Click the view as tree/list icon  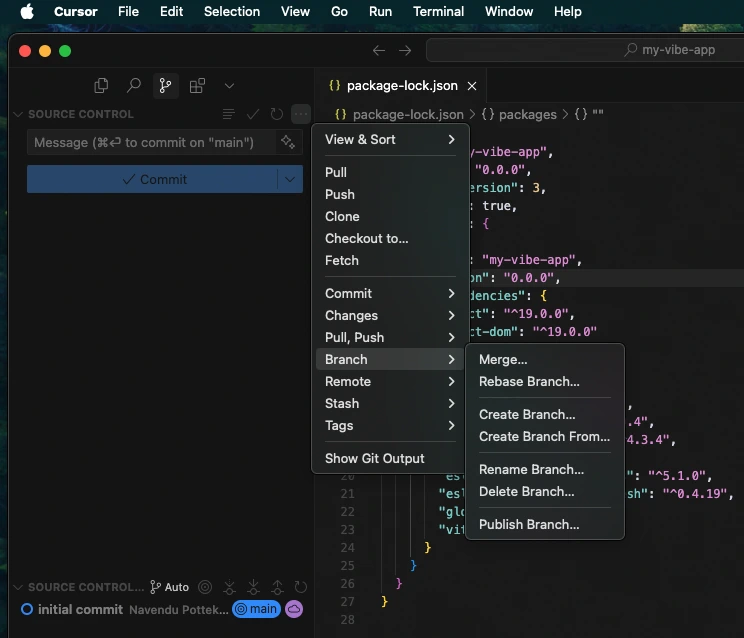(228, 114)
